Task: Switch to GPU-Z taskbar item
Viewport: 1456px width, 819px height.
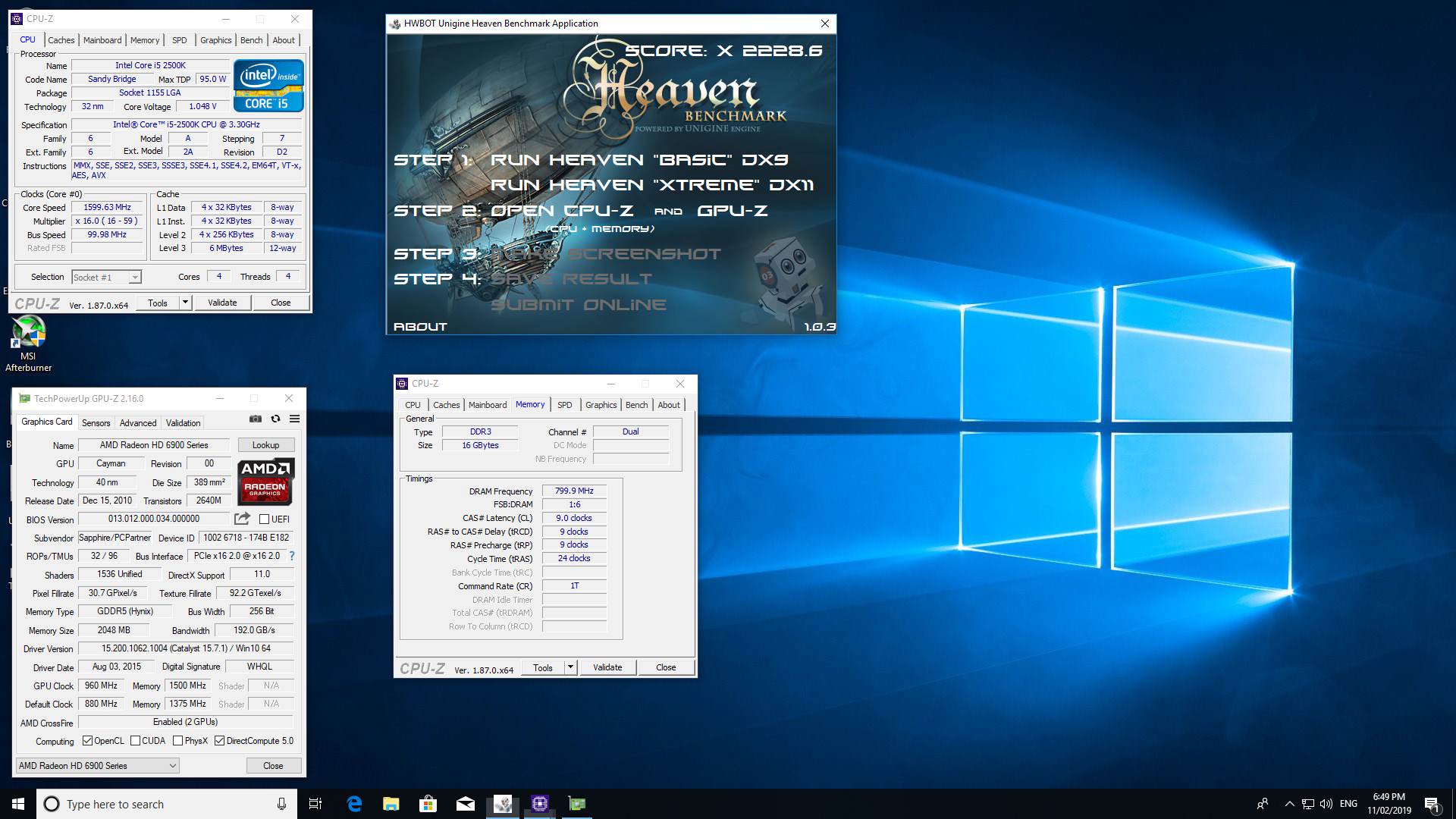Action: (577, 804)
